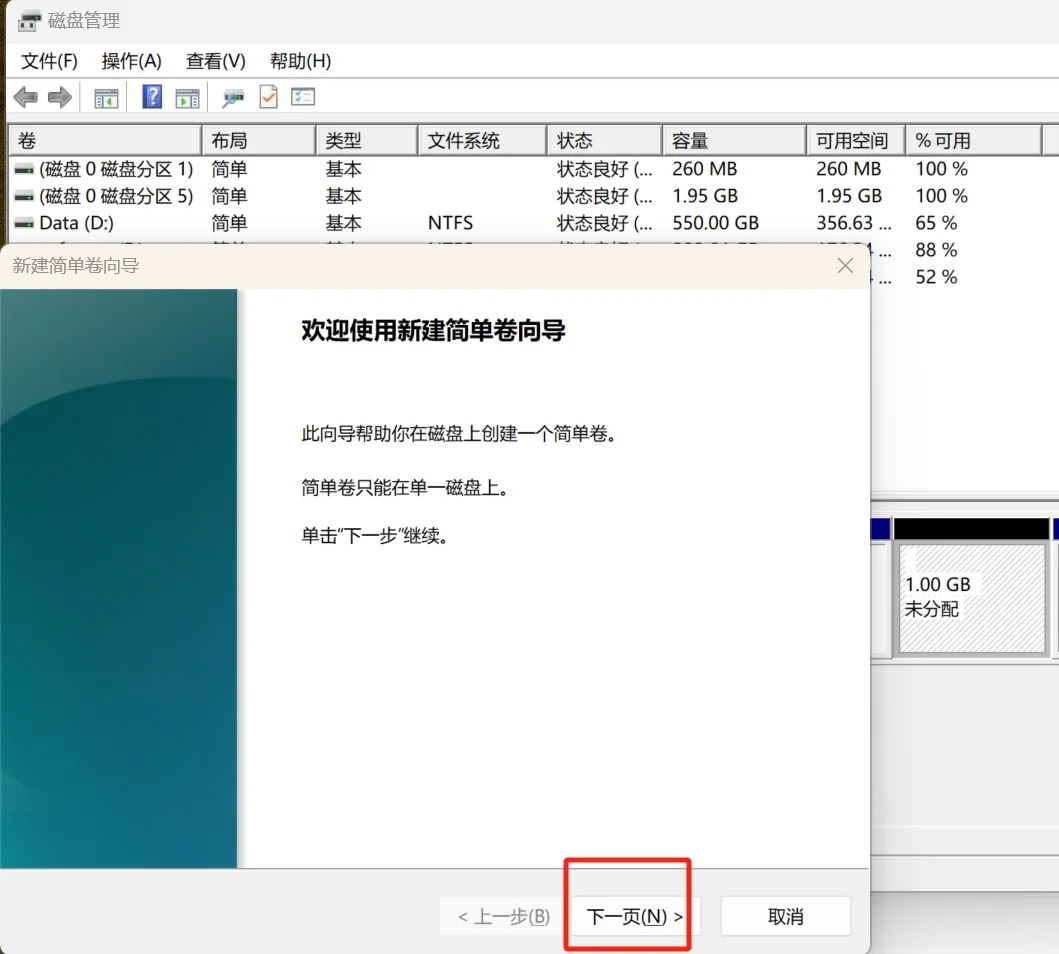Click the Properties icon with red checkmark
1059x954 pixels.
click(x=269, y=97)
